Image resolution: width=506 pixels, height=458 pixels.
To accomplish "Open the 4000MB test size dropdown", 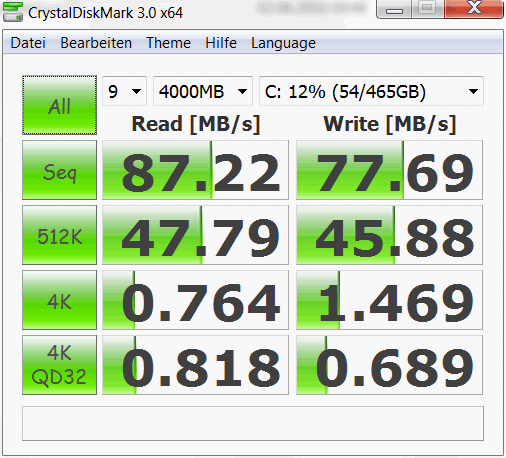I will coord(203,91).
